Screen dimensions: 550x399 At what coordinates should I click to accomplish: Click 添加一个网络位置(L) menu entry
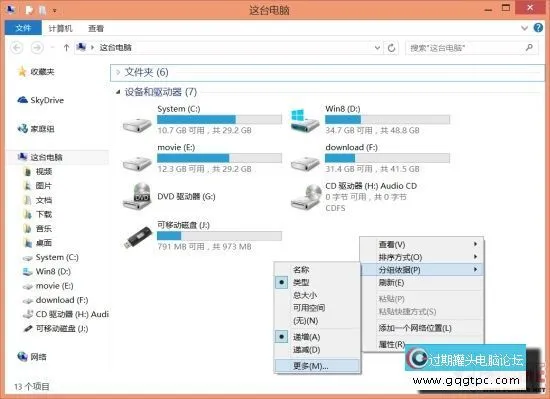click(x=422, y=328)
